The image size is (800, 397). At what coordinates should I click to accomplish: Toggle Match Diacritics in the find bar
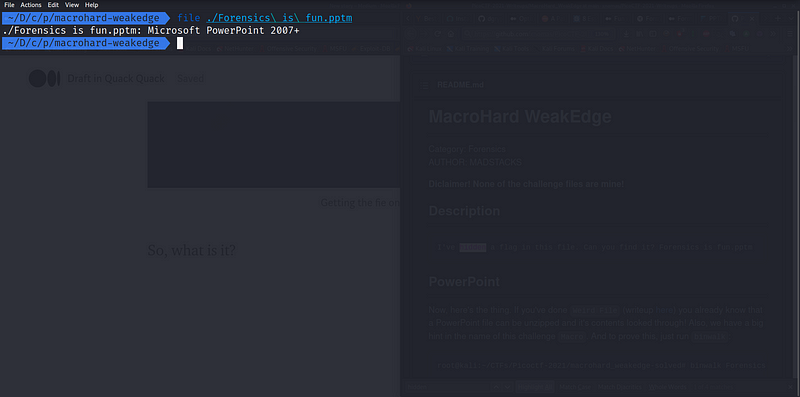(619, 387)
